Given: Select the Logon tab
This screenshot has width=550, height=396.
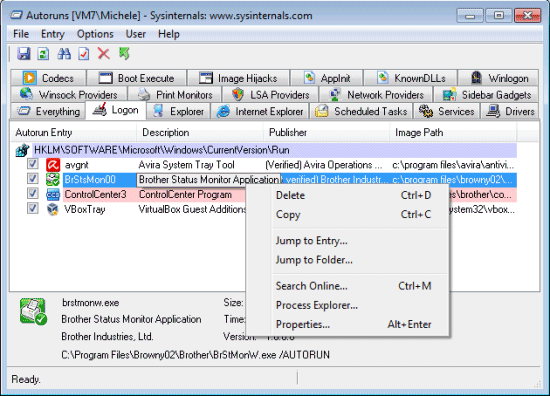Looking at the screenshot, I should (116, 110).
